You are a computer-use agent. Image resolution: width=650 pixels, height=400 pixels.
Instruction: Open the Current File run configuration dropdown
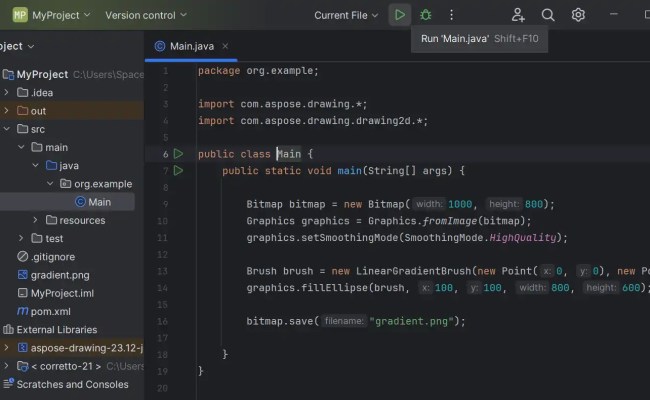click(x=346, y=15)
